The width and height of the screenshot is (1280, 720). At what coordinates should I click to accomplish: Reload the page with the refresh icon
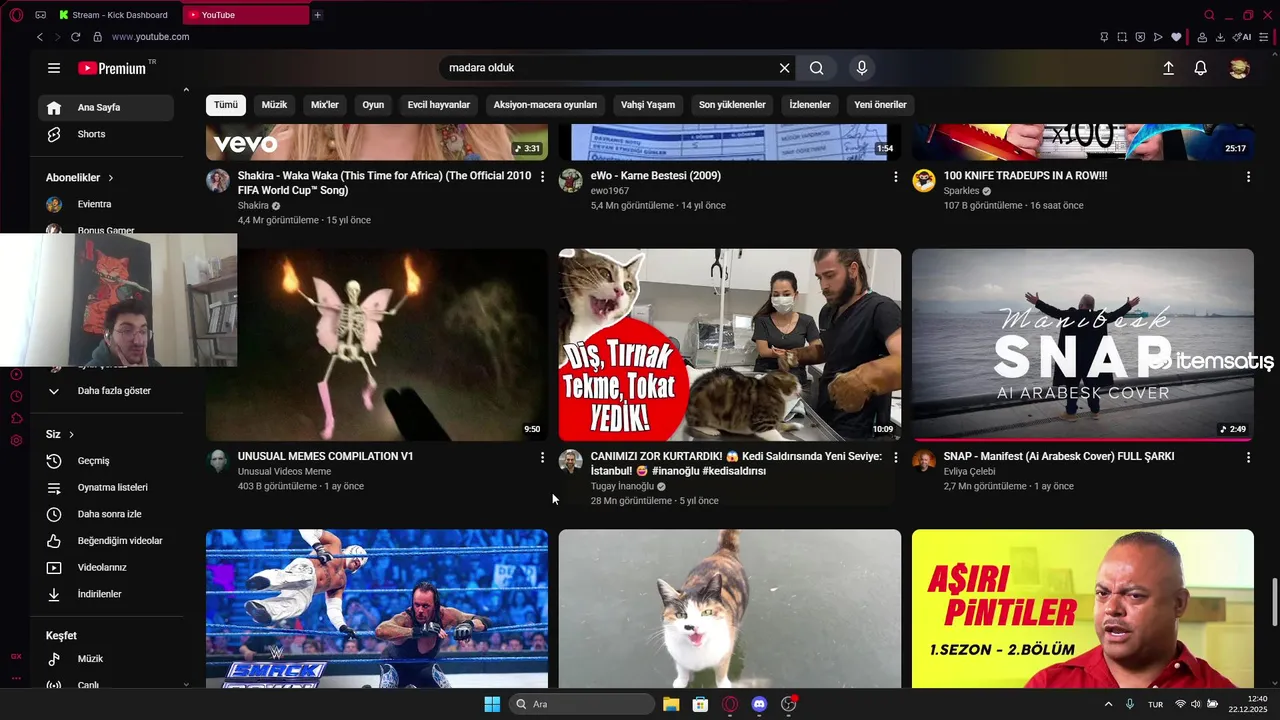pyautogui.click(x=75, y=37)
